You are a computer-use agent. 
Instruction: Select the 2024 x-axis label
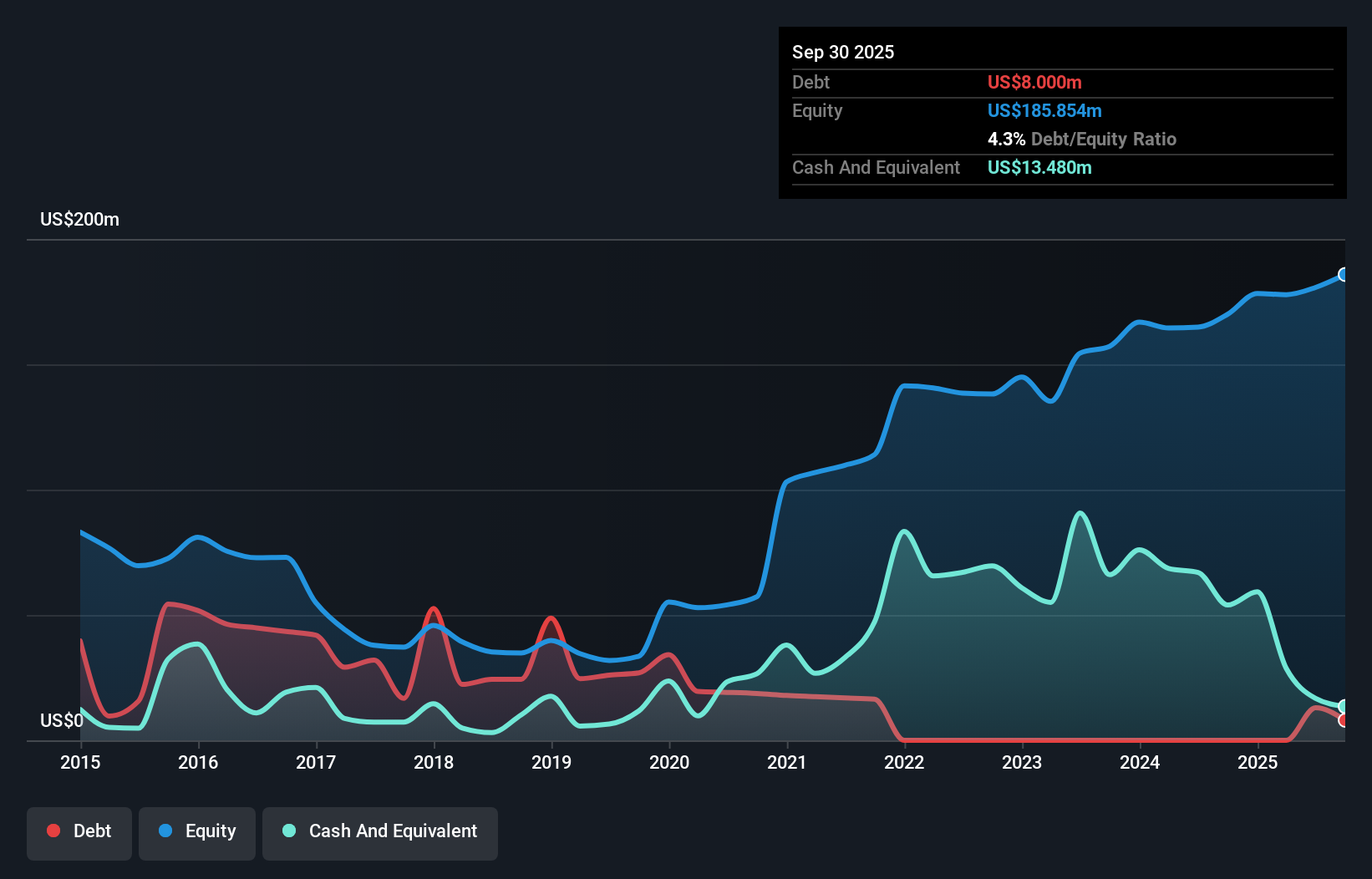[x=1140, y=762]
